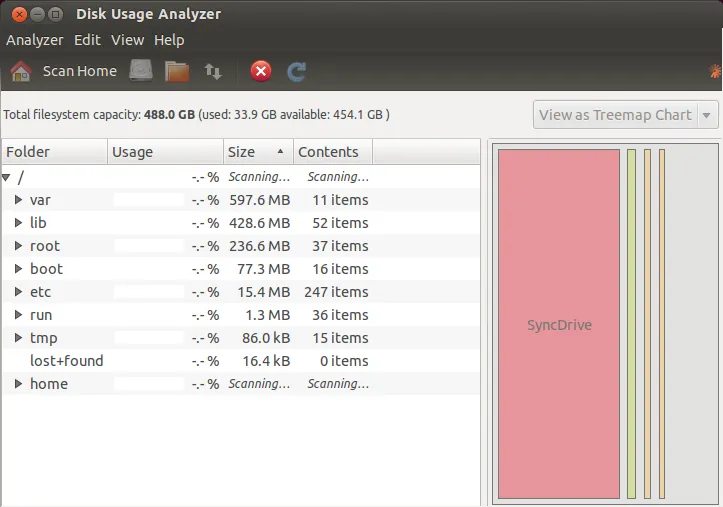Click the Scan Folder icon in toolbar

[177, 71]
